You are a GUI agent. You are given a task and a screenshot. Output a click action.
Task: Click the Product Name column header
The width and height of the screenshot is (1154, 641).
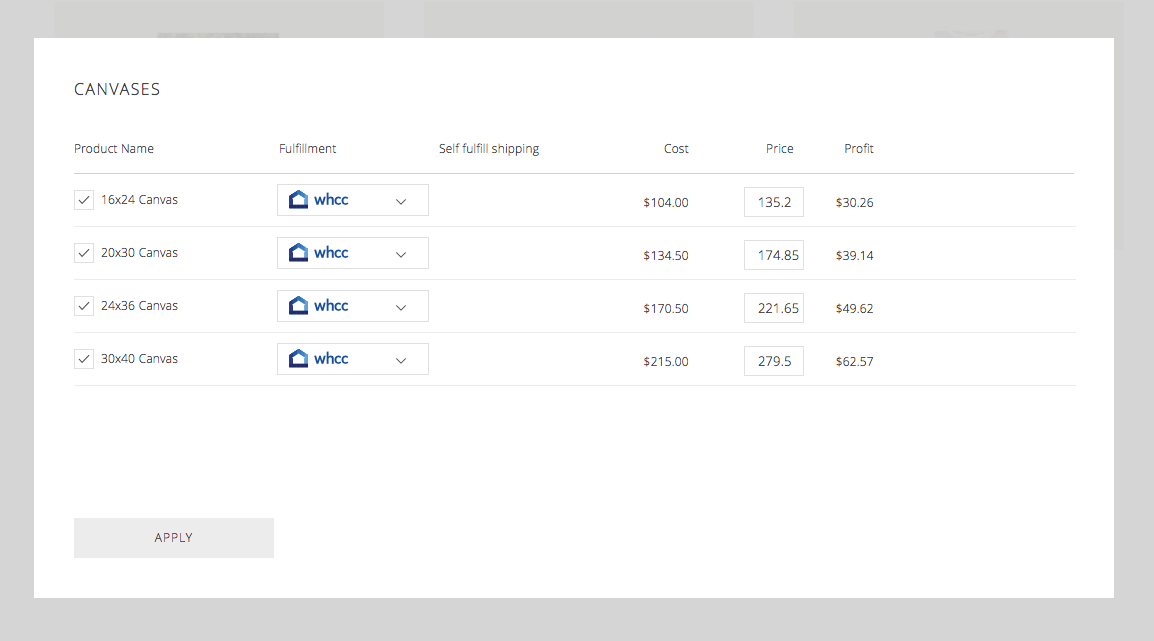[114, 149]
